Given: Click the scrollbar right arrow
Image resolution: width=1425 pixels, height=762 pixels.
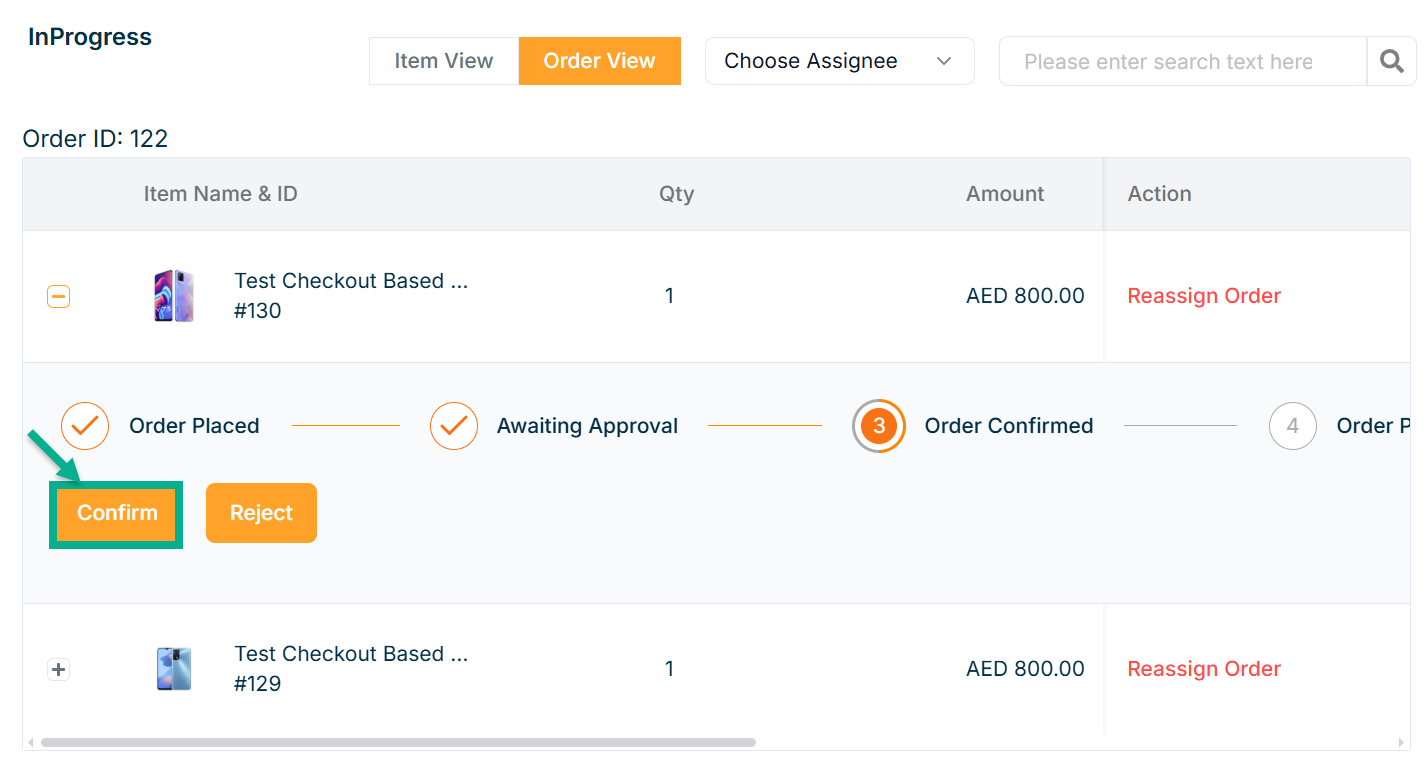Looking at the screenshot, I should coord(1401,743).
